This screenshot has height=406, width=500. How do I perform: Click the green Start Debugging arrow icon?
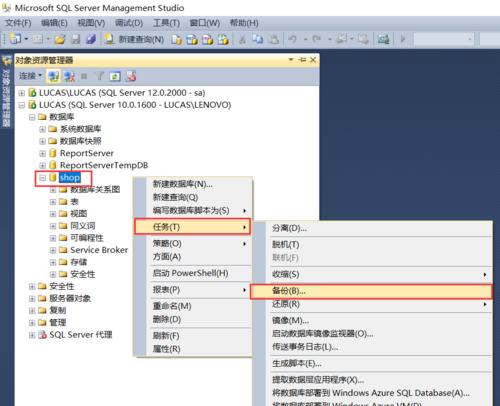pyautogui.click(x=403, y=39)
